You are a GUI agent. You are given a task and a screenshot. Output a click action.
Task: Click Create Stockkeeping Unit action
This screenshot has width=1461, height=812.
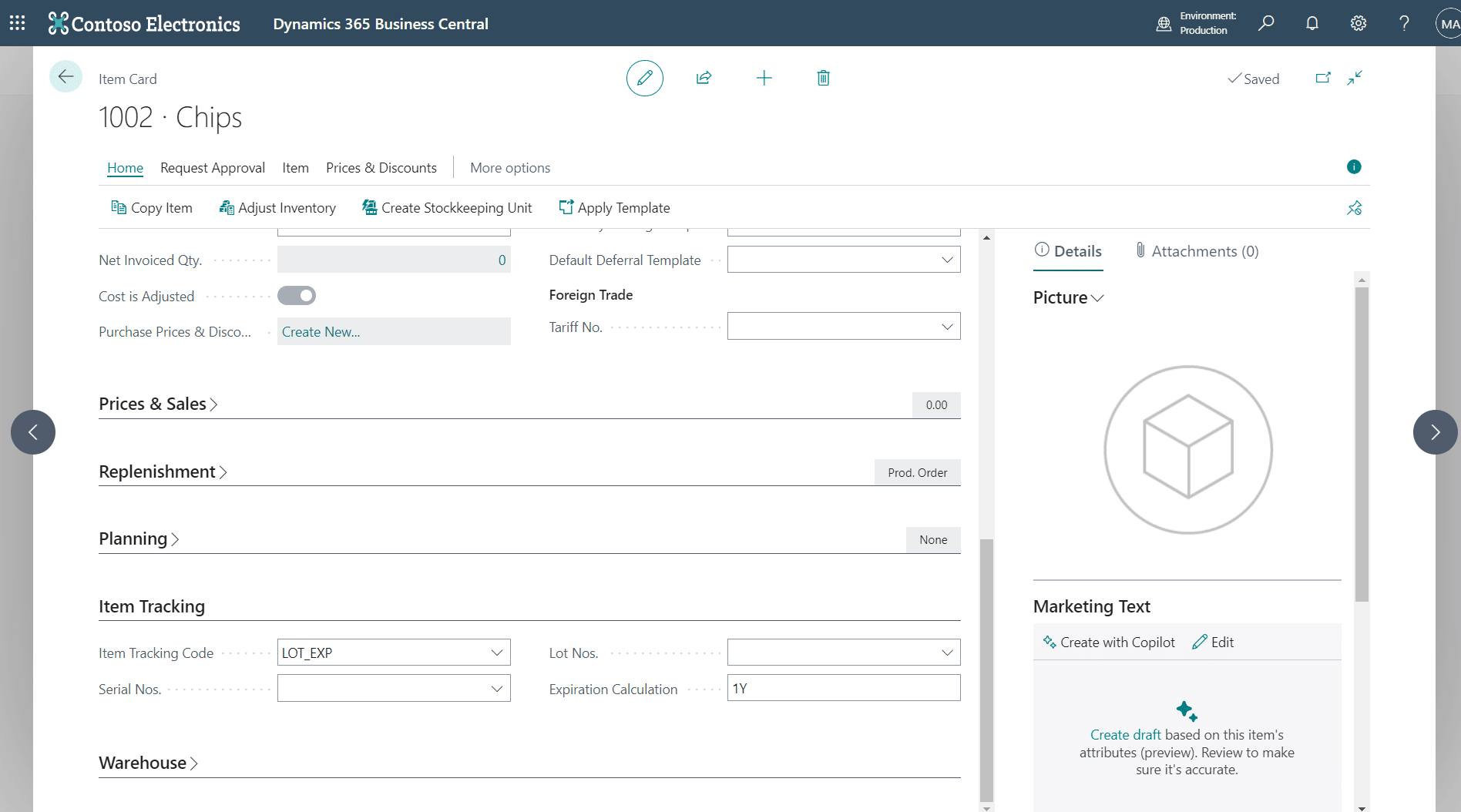pyautogui.click(x=447, y=208)
